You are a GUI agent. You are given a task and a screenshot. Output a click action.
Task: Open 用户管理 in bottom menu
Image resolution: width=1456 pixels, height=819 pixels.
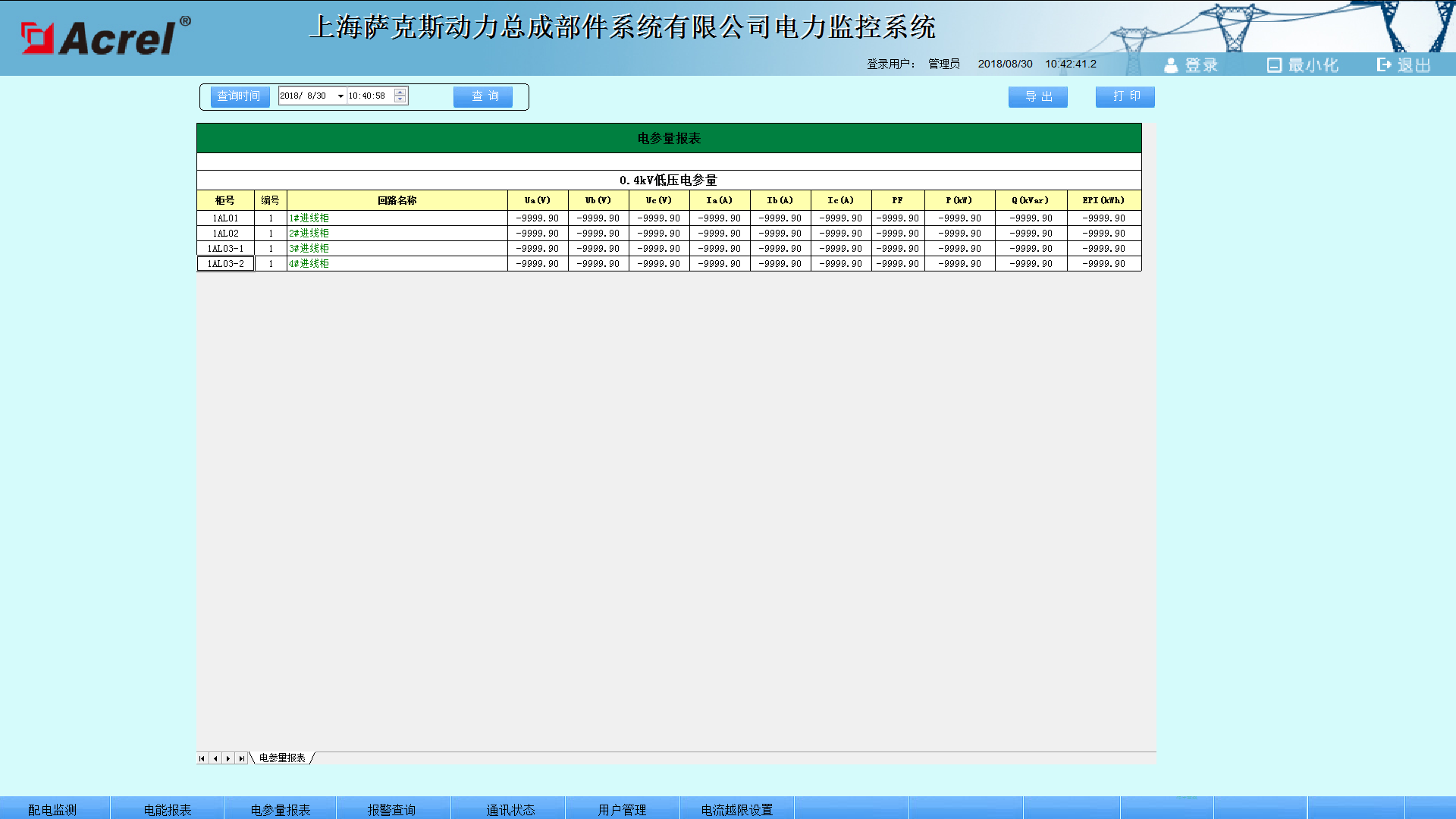pos(623,809)
